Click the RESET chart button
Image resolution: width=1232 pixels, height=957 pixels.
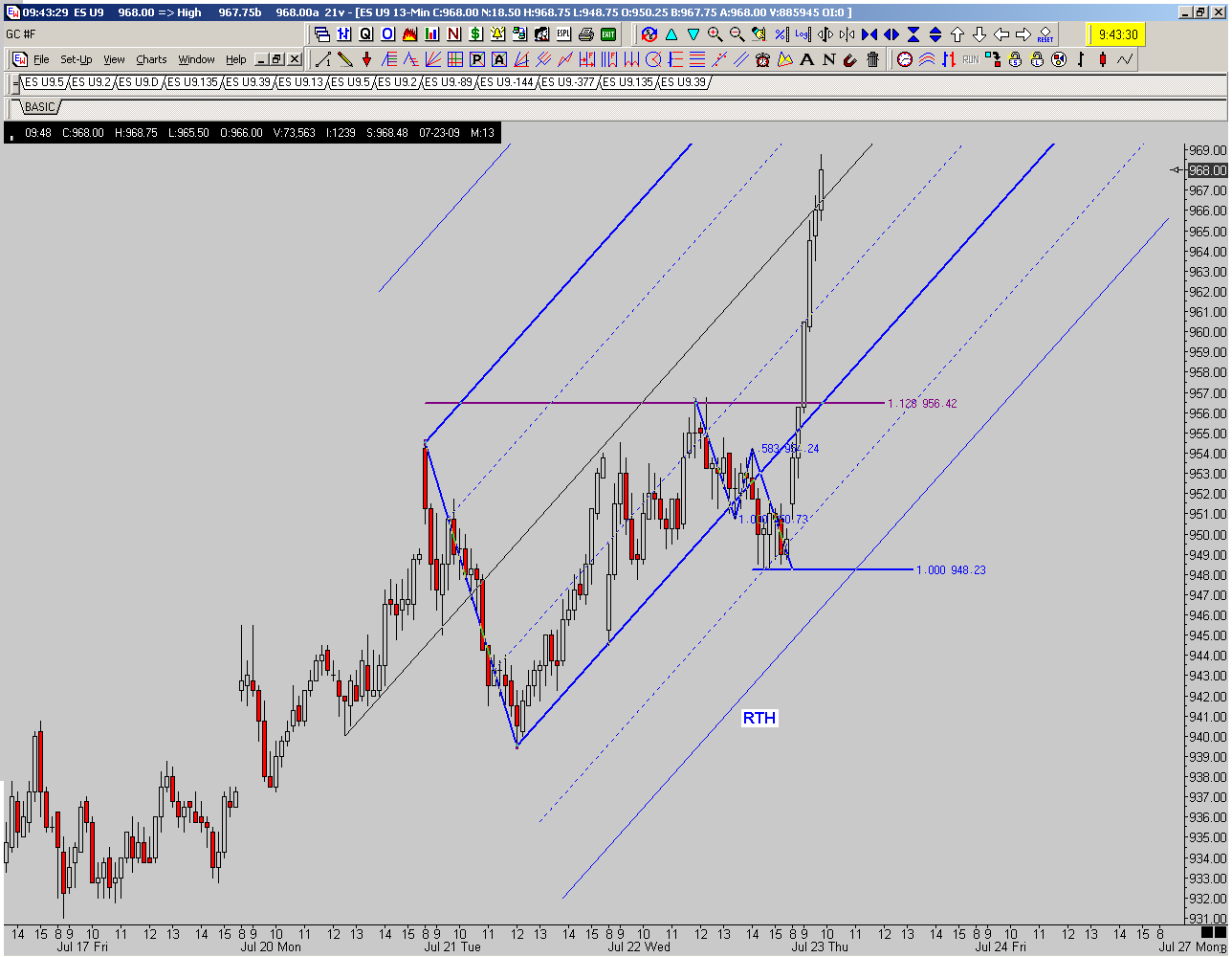[1045, 34]
